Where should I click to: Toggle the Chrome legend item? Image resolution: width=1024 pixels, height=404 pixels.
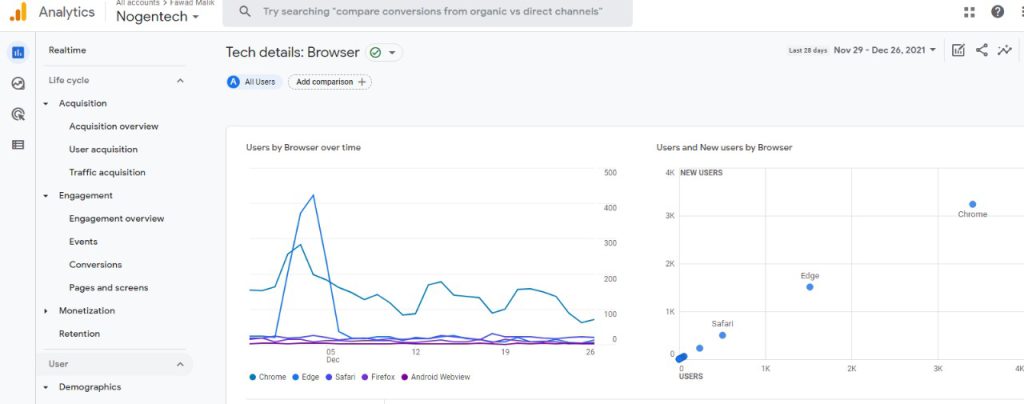coord(268,377)
